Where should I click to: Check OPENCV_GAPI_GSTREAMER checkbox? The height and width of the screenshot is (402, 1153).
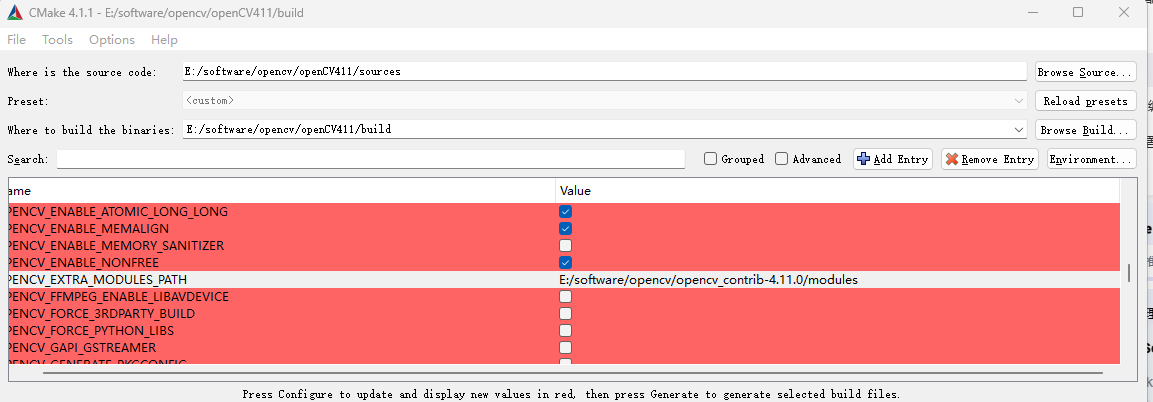click(565, 348)
